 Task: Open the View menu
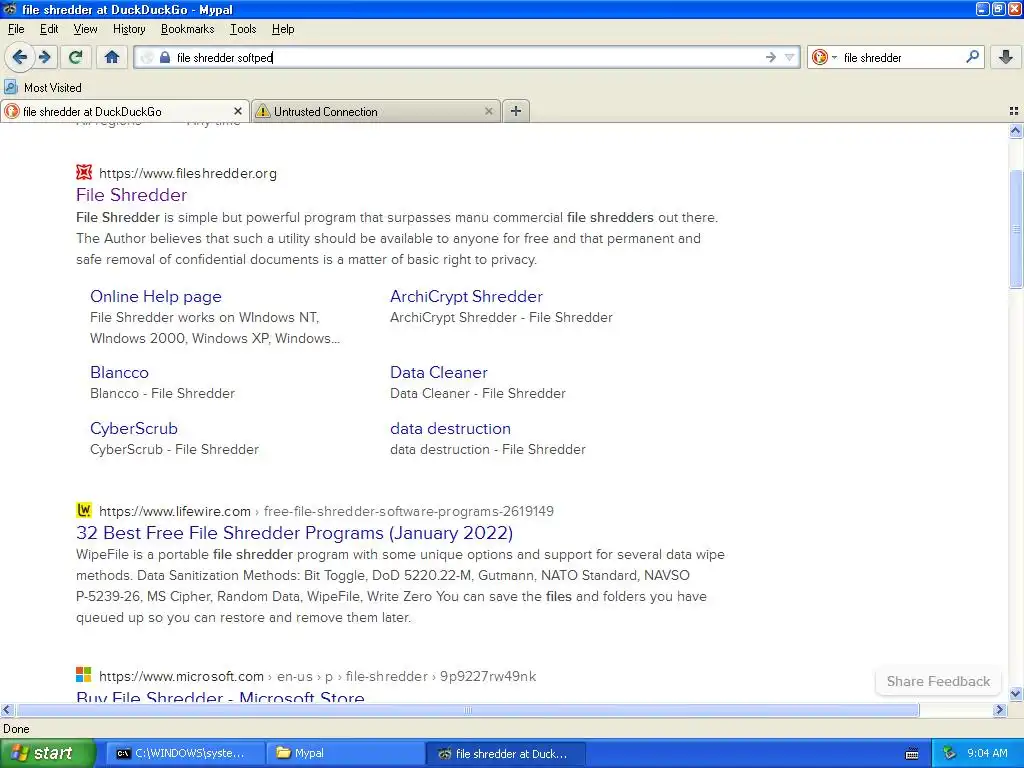click(85, 29)
